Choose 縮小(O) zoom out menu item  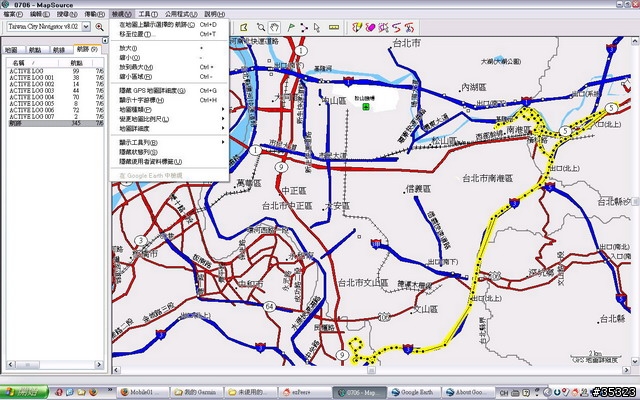pyautogui.click(x=169, y=58)
